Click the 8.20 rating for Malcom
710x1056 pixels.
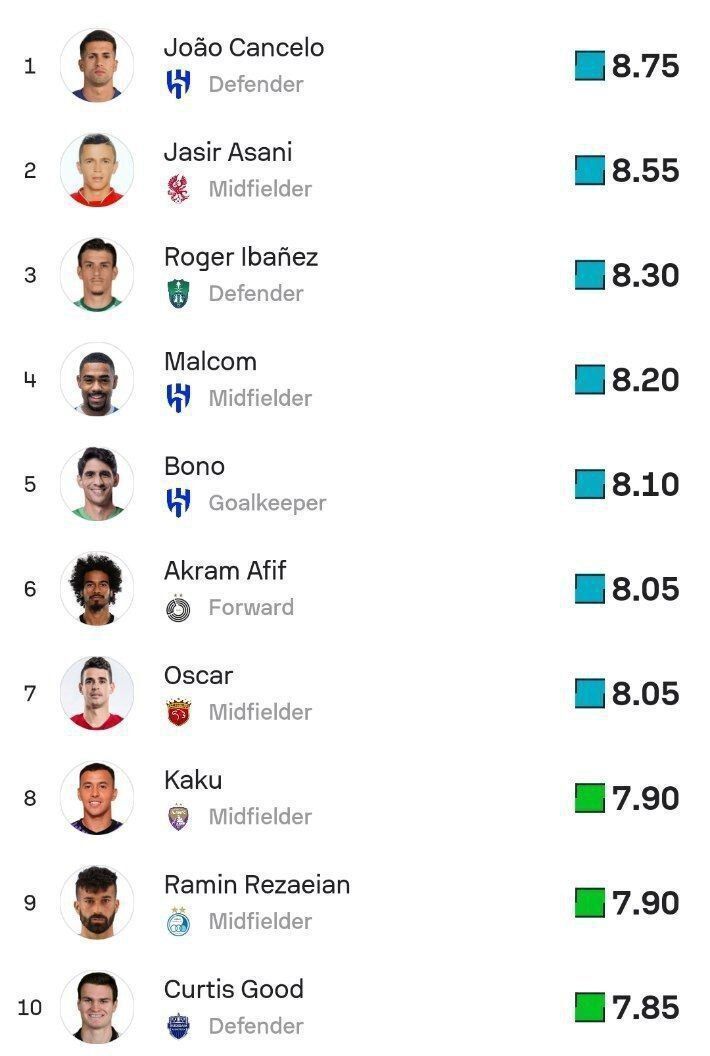pos(645,380)
